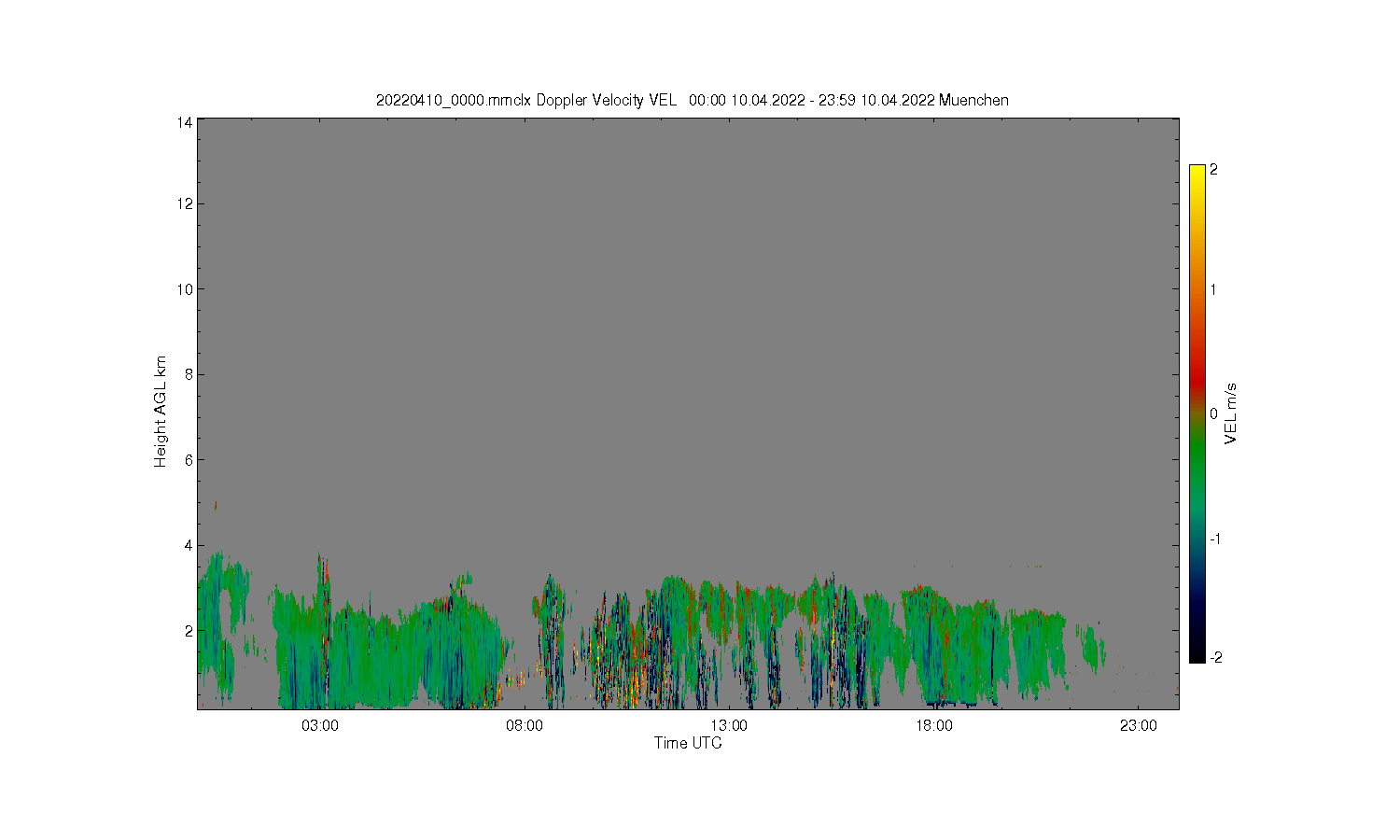
Task: Click the '23:00' time tick label
Action: [1139, 726]
